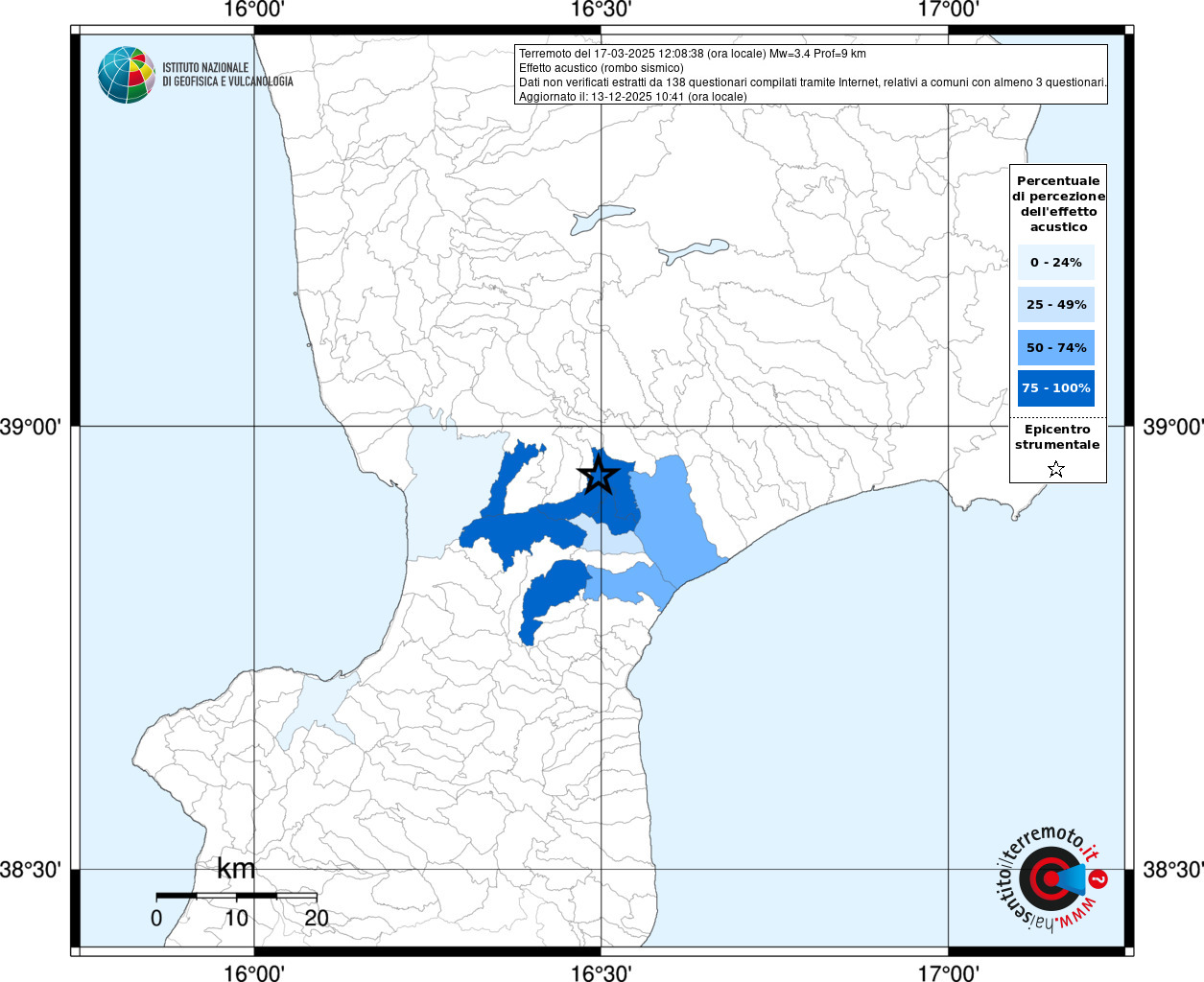This screenshot has width=1204, height=982.
Task: Click the 'Istituto Nazionale di Geofisica e Vulcanologia' text
Action: (227, 75)
